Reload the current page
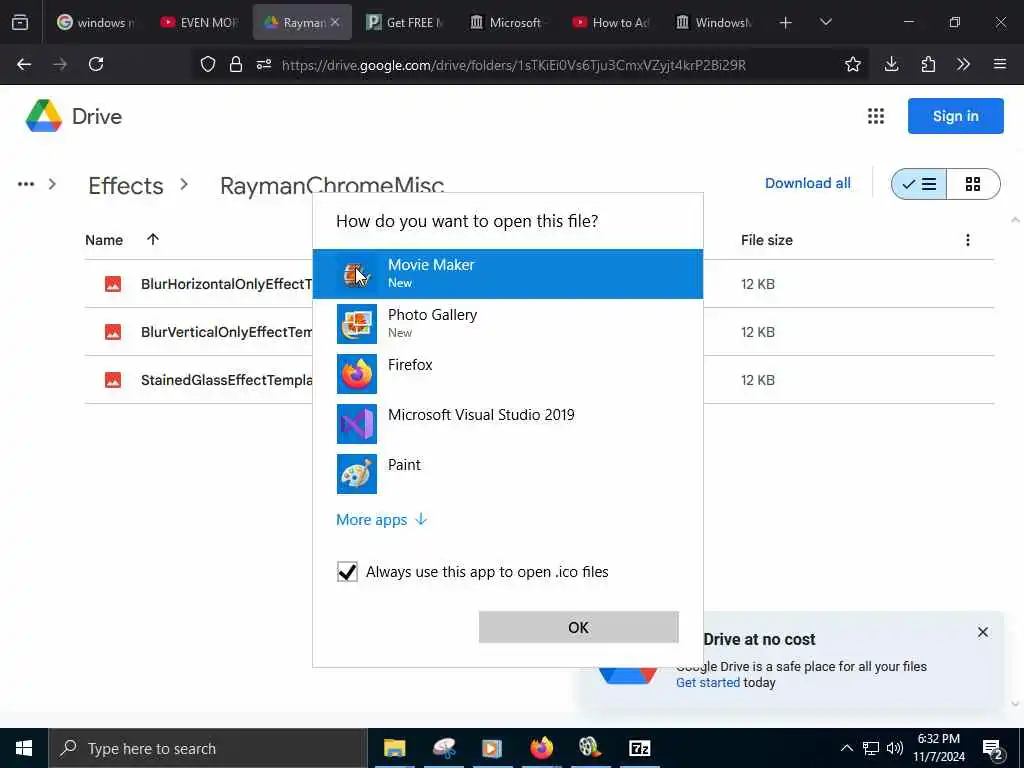This screenshot has width=1024, height=768. coord(96,64)
